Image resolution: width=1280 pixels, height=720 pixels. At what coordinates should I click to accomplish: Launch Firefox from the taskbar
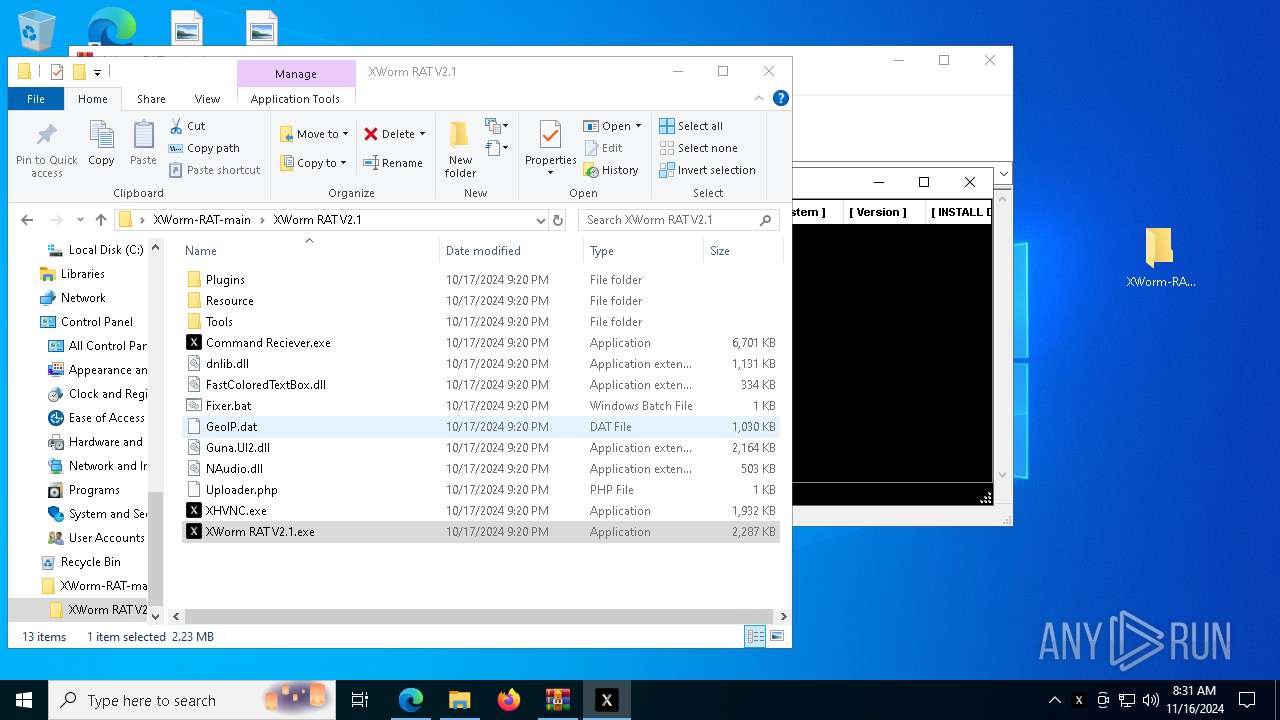click(509, 700)
